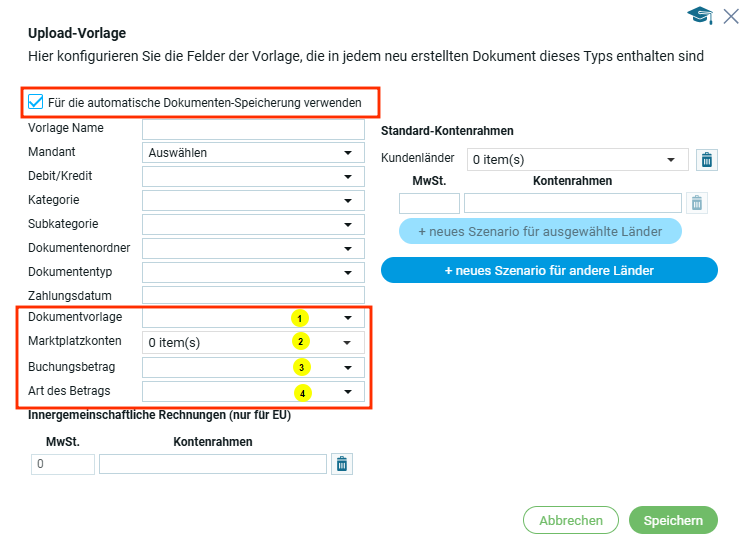Expand the Marktplatzkonten dropdown
The image size is (746, 556).
pyautogui.click(x=253, y=342)
